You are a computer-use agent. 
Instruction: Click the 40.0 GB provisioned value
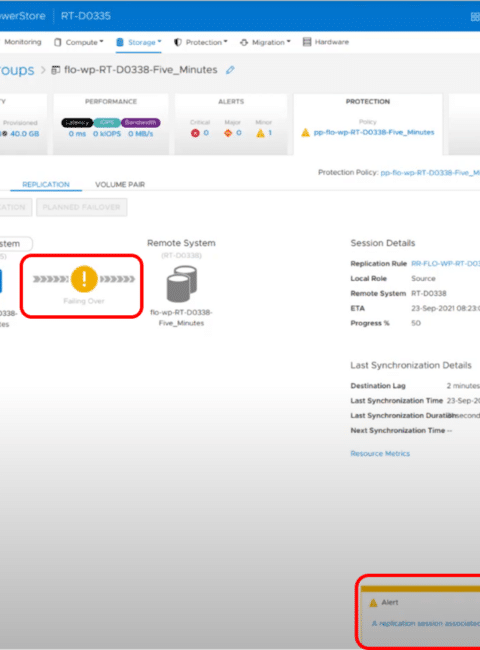pos(24,133)
